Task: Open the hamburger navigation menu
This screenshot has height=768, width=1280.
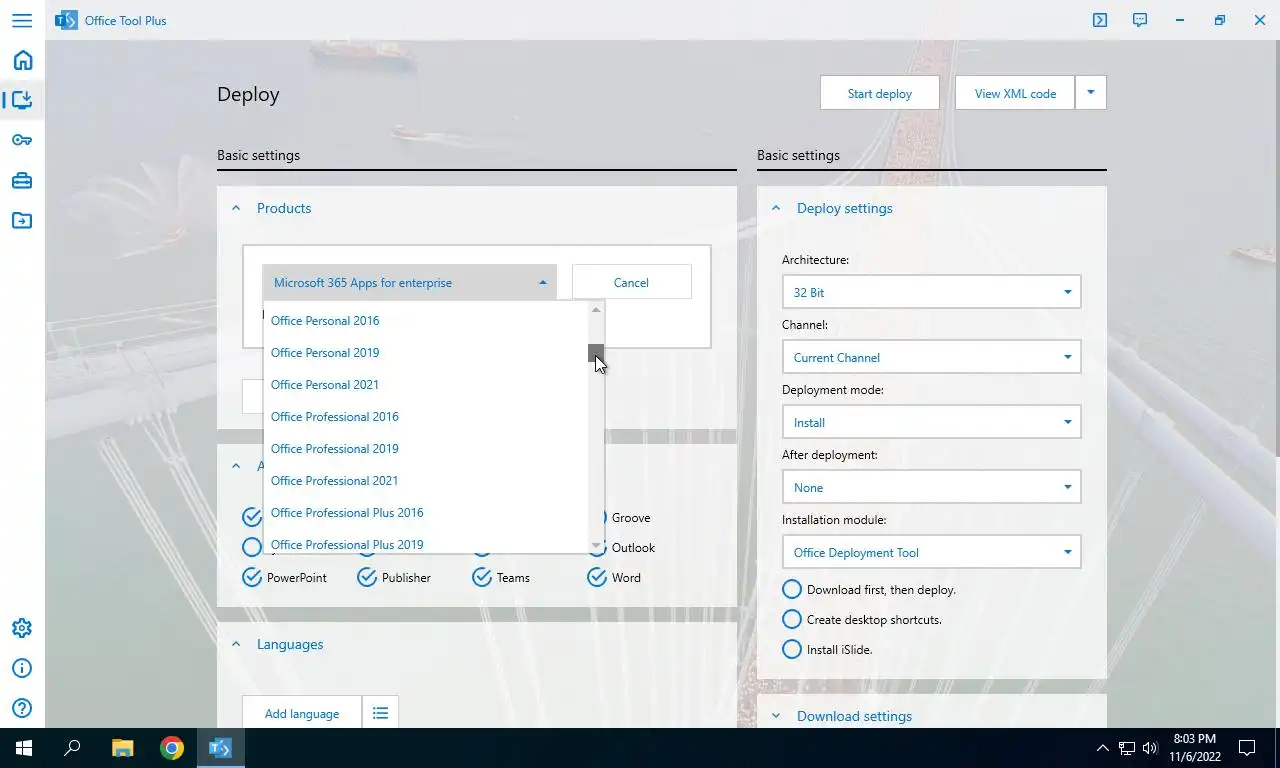Action: tap(22, 20)
